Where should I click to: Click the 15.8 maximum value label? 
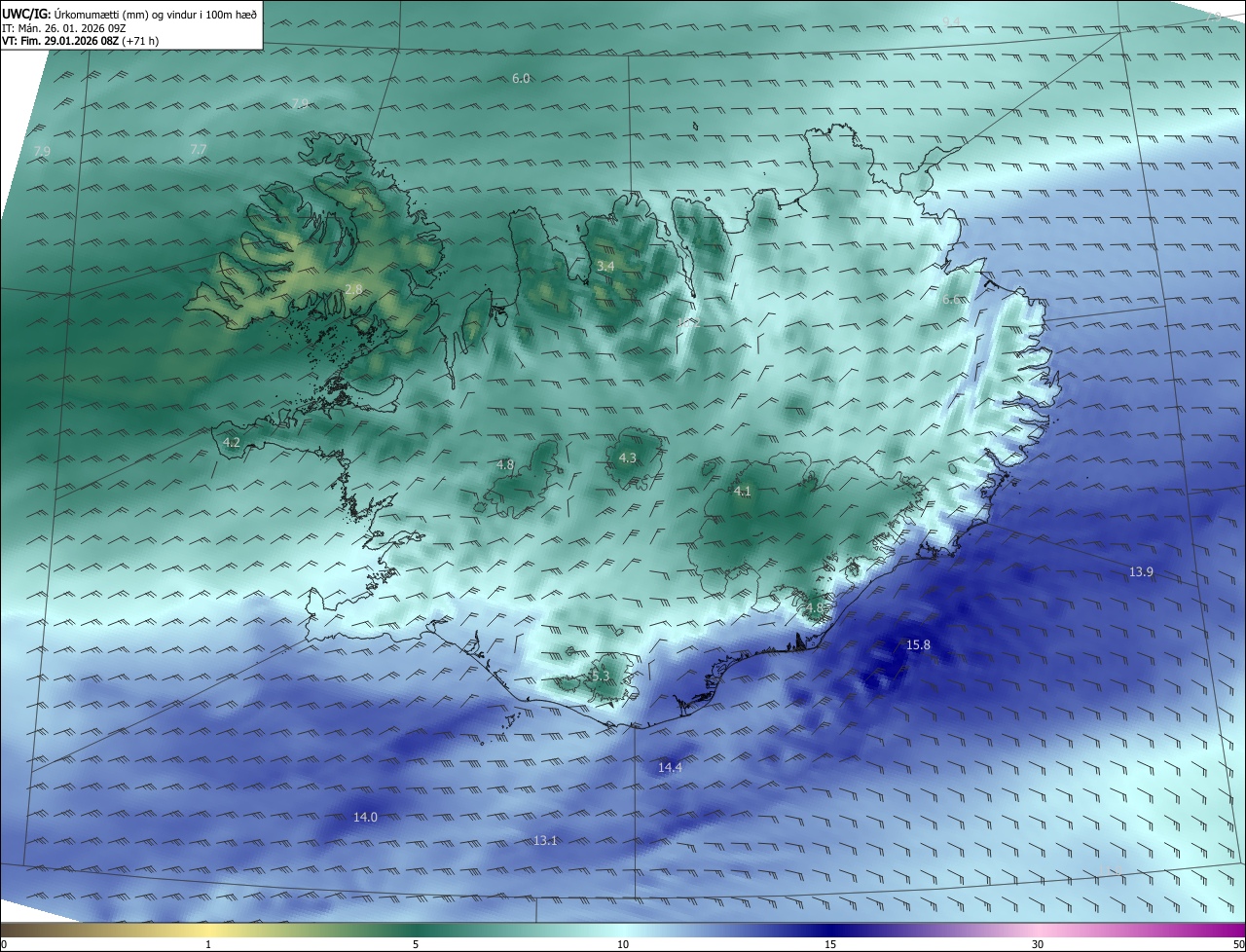(918, 645)
